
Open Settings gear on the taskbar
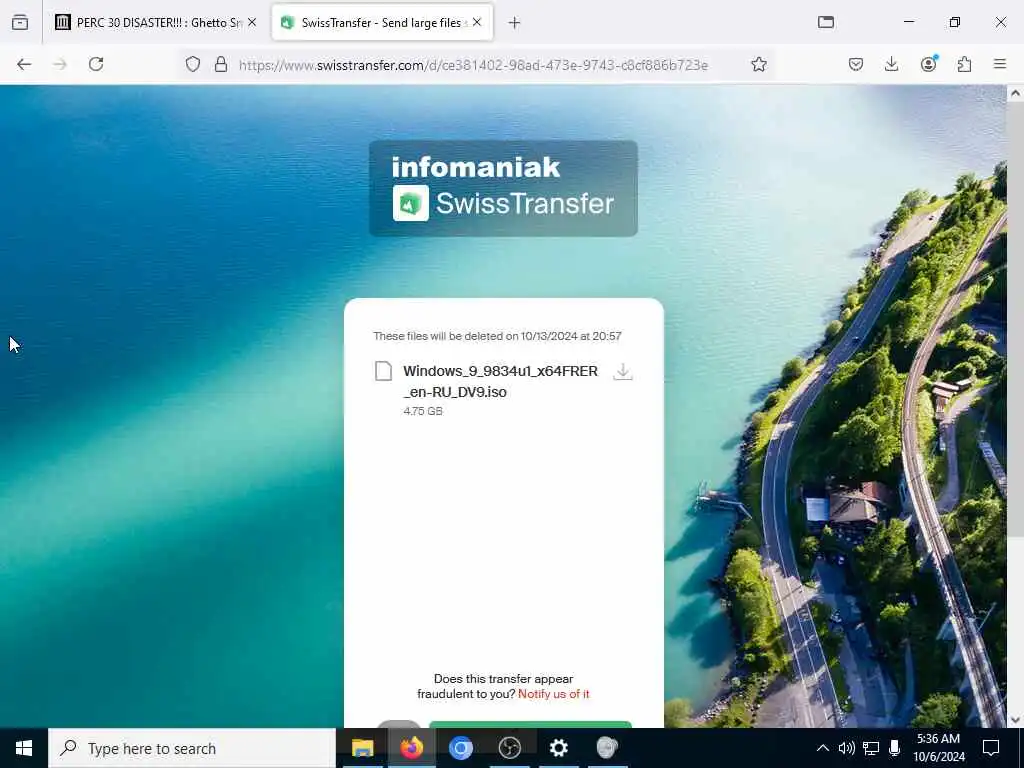pyautogui.click(x=558, y=748)
